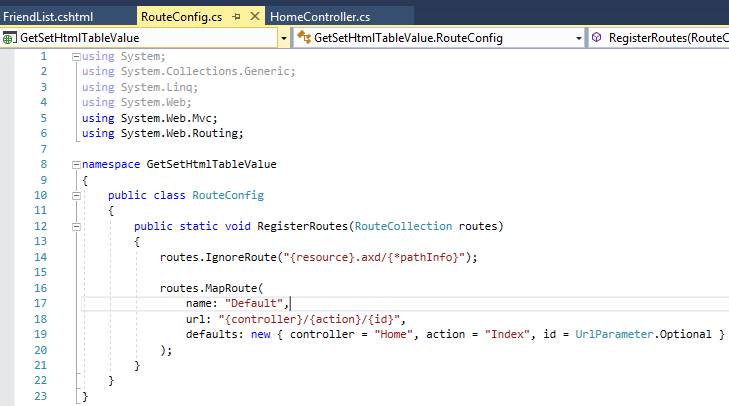Click the class icon beside GetSetHtmlTableValue.RouteConfig
The width and height of the screenshot is (729, 406).
point(304,37)
